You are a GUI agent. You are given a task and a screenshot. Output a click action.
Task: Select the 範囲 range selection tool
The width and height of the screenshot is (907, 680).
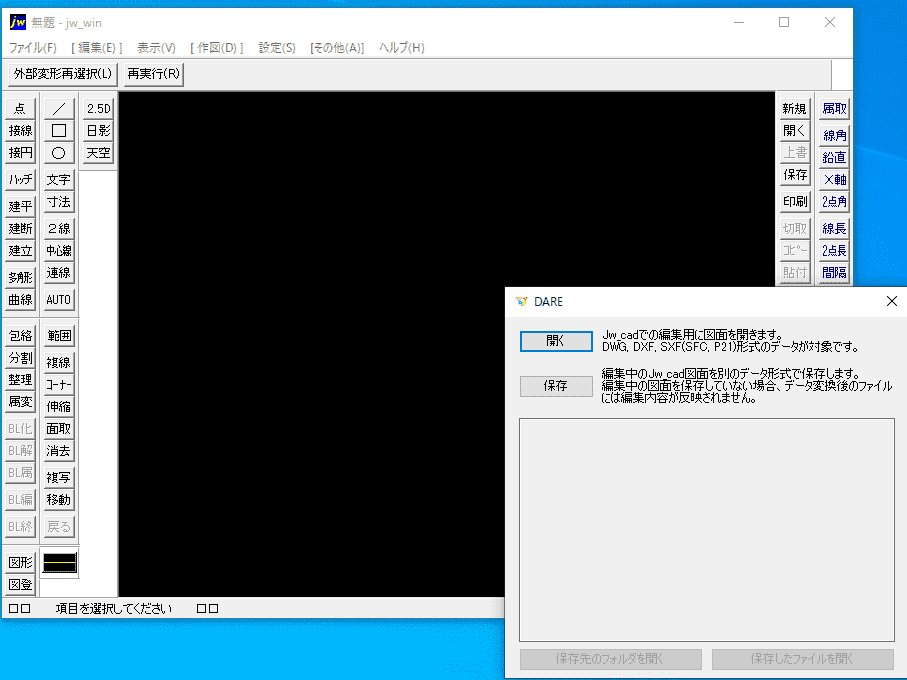(59, 335)
